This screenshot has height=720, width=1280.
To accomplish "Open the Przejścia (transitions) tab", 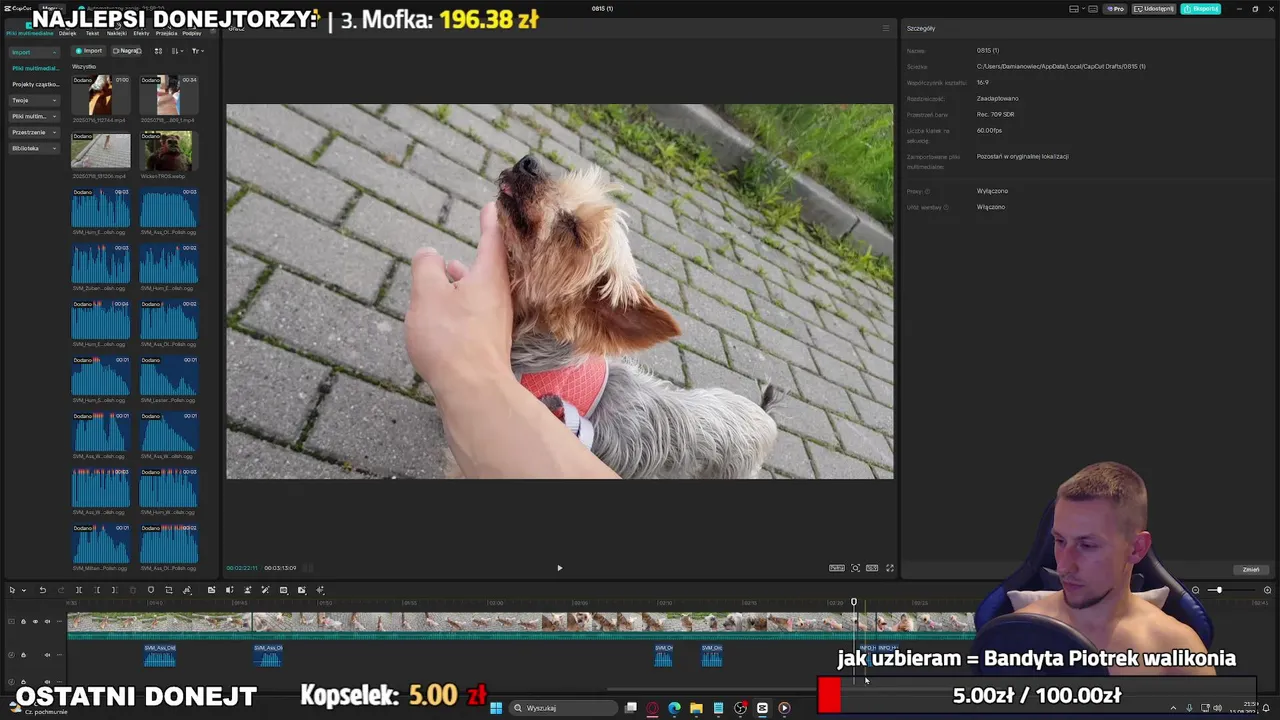I will pos(166,33).
